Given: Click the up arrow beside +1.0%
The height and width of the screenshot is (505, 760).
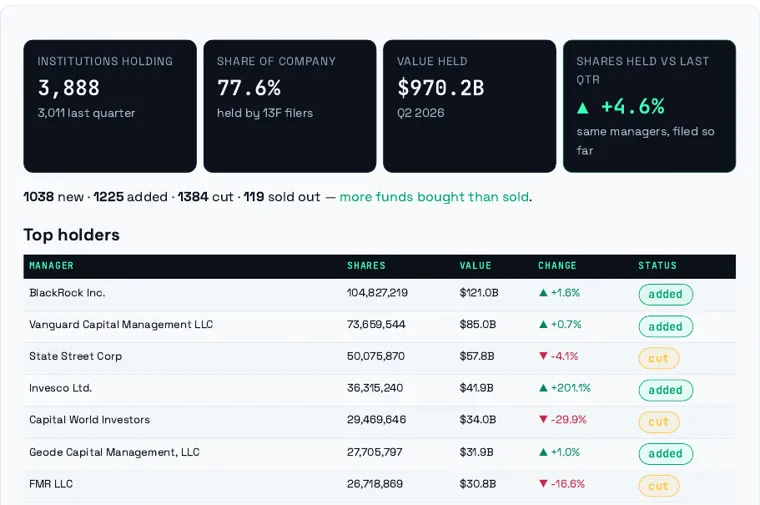Looking at the screenshot, I should (x=543, y=452).
